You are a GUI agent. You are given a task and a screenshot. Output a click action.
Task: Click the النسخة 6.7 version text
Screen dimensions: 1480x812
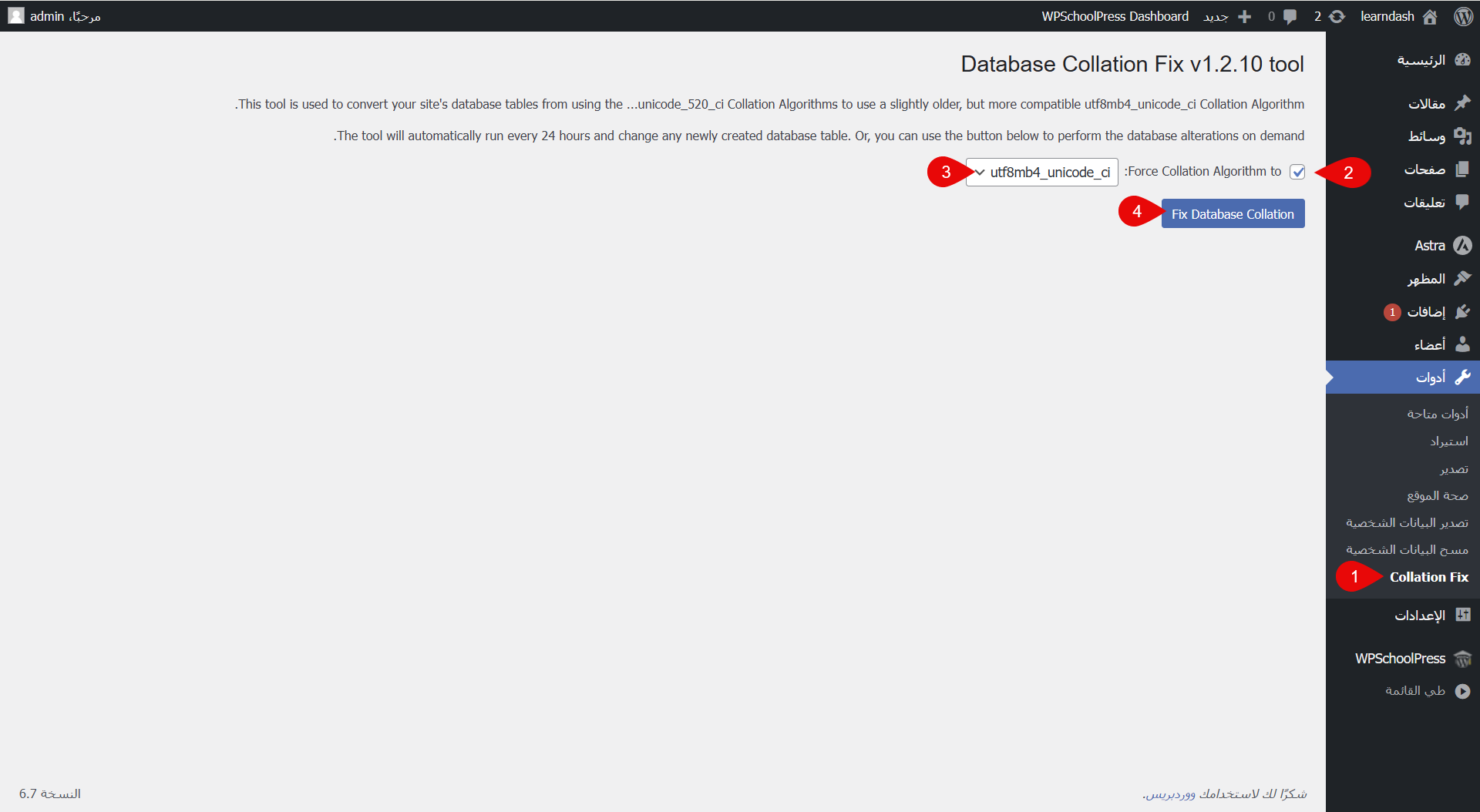point(50,794)
